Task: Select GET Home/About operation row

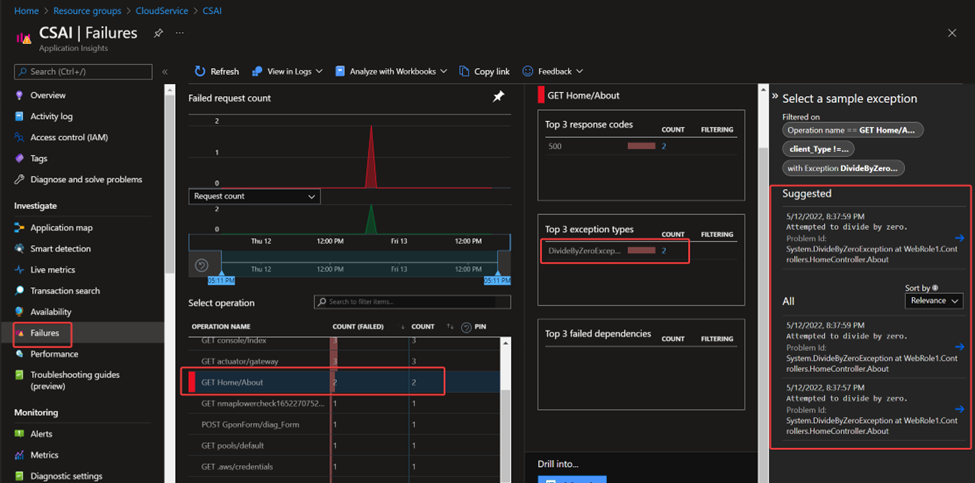Action: coord(344,382)
